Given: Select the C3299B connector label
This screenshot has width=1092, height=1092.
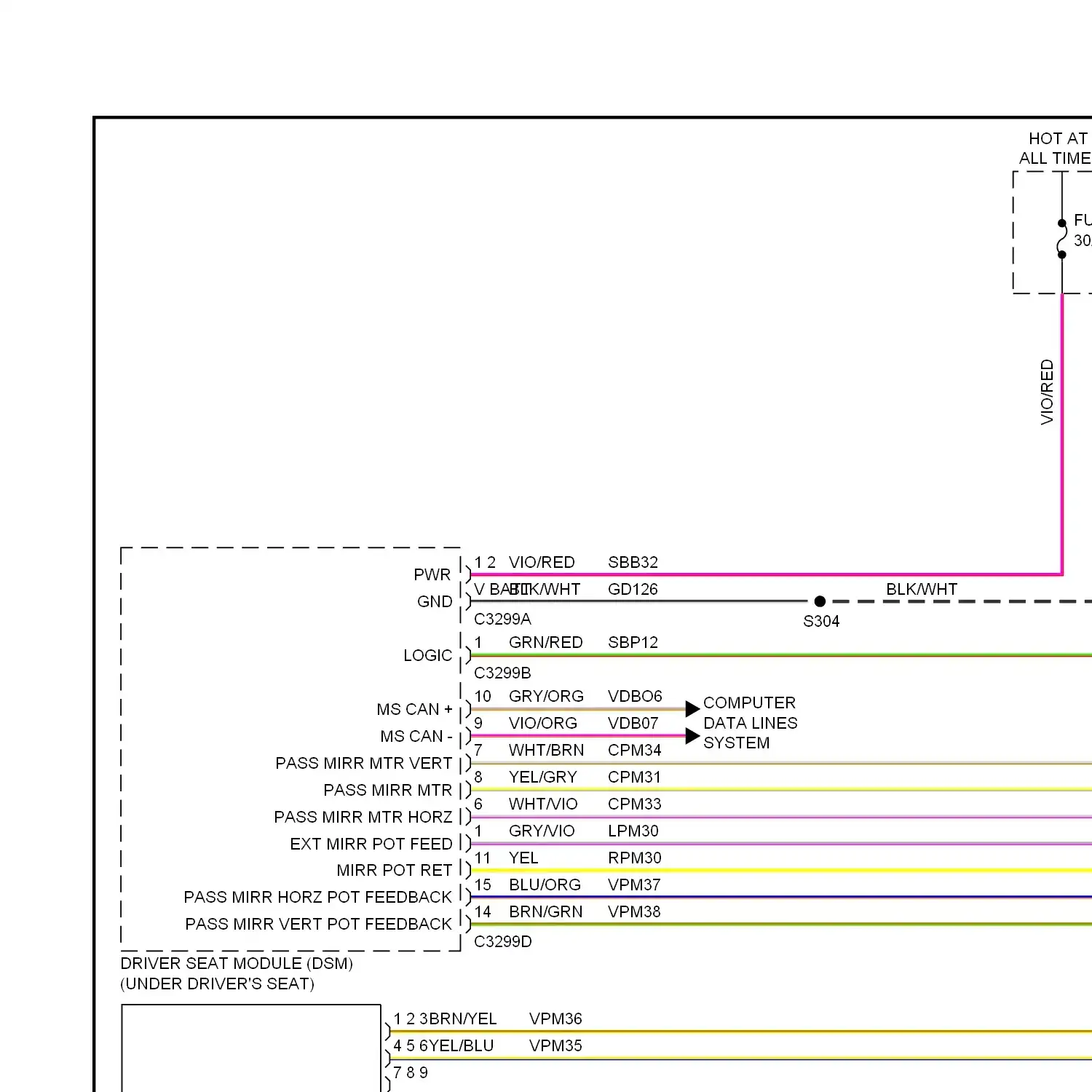Looking at the screenshot, I should coord(502,673).
